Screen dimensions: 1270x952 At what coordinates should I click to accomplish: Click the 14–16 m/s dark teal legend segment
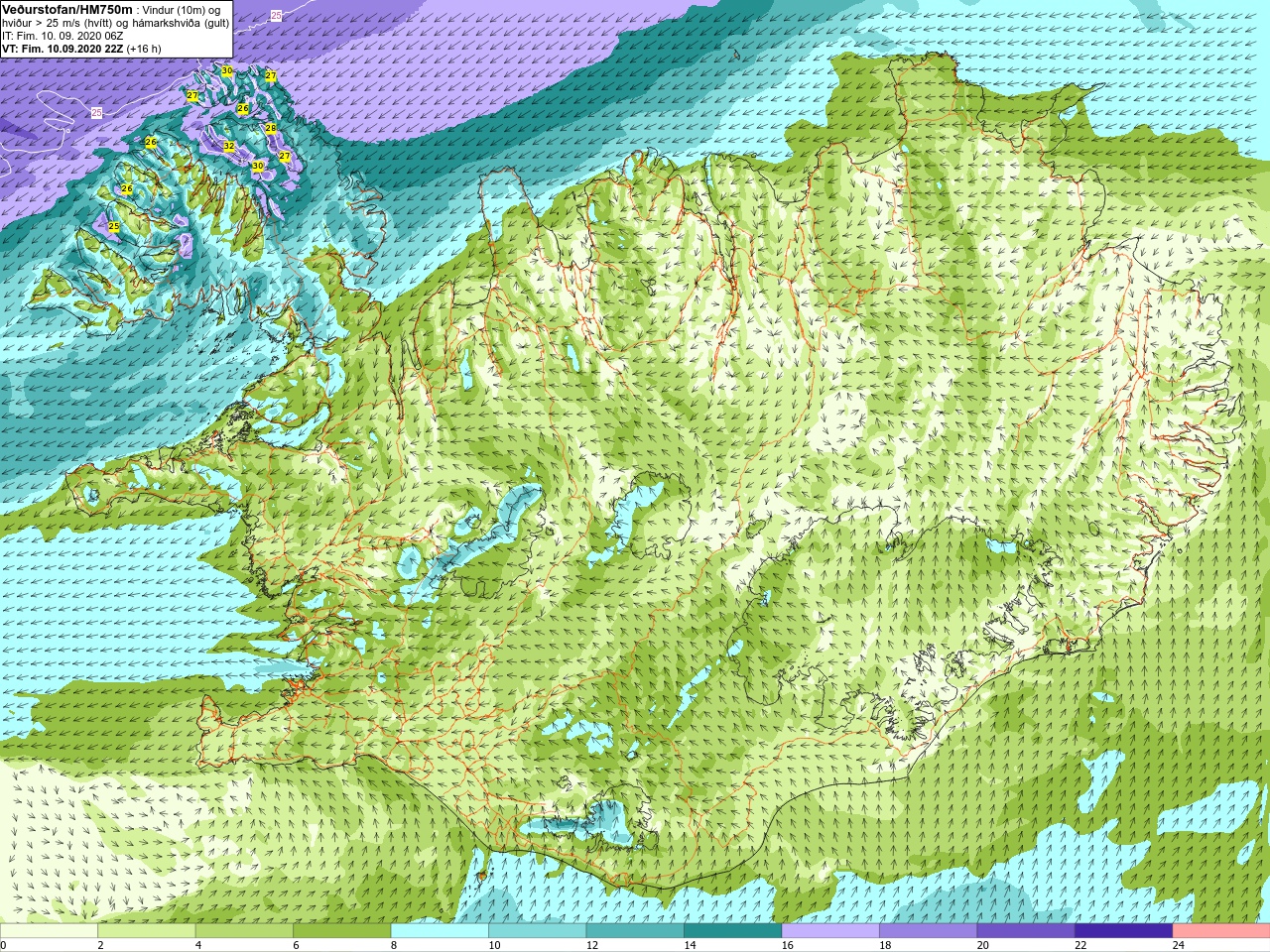(x=733, y=931)
